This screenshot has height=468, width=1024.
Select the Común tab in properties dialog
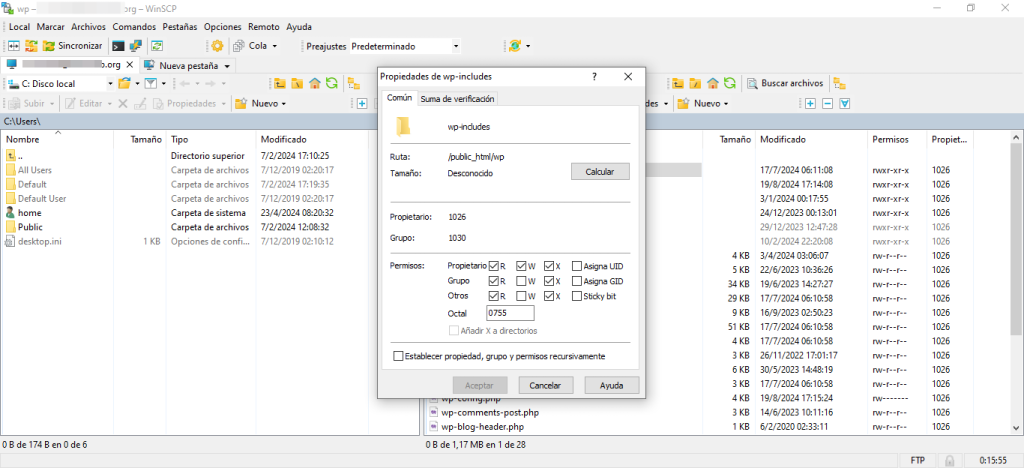click(x=399, y=98)
